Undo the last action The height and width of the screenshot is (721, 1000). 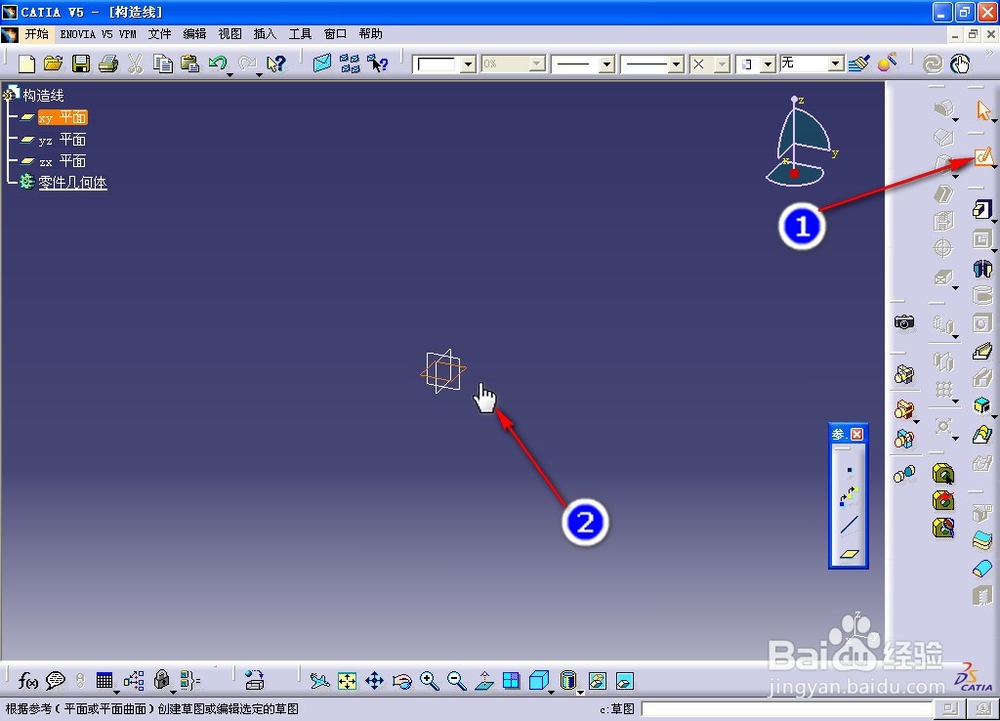[x=217, y=62]
